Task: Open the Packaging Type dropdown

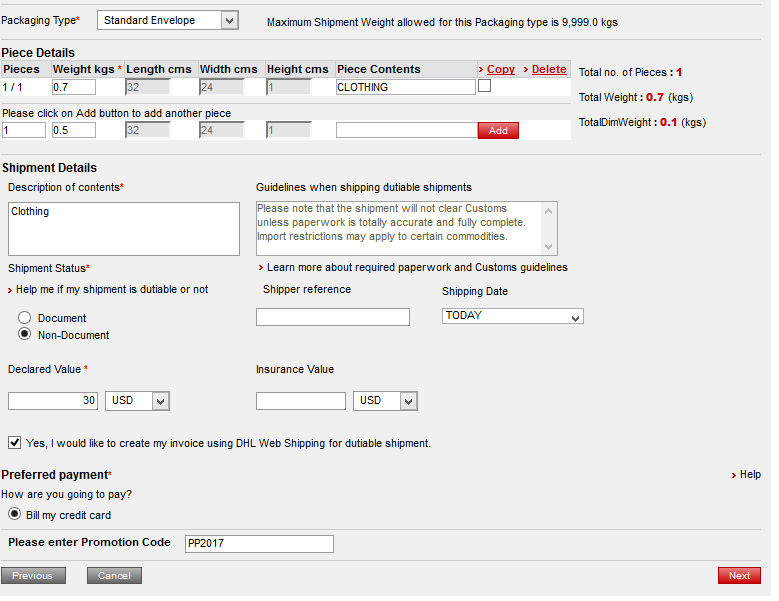Action: (168, 20)
